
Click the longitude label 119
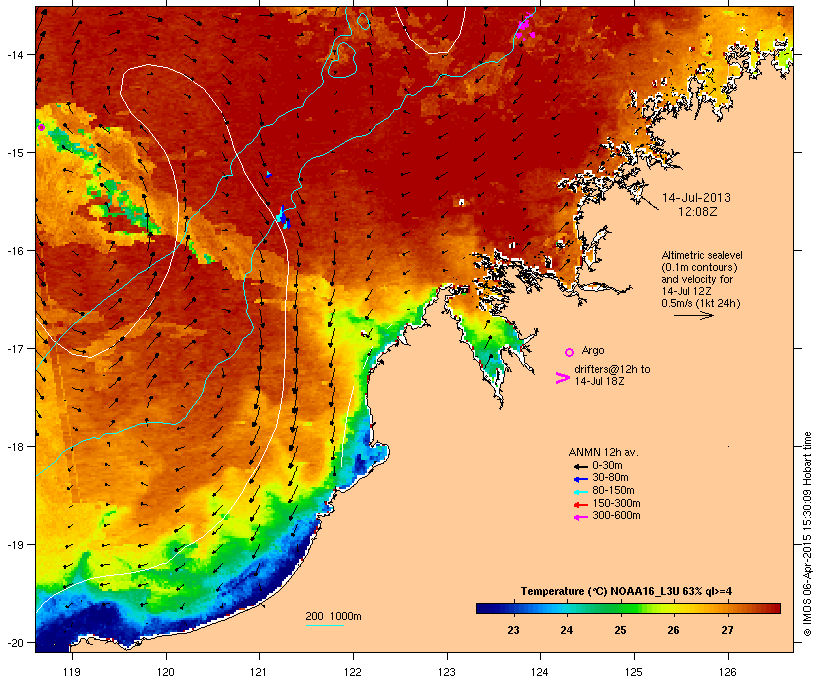72,672
